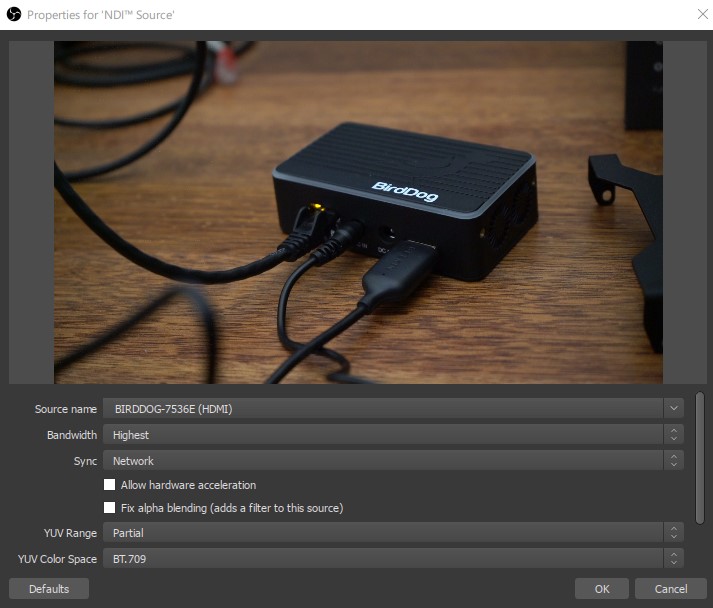The width and height of the screenshot is (713, 608).
Task: Click the Bandwidth label text
Action: click(x=72, y=435)
